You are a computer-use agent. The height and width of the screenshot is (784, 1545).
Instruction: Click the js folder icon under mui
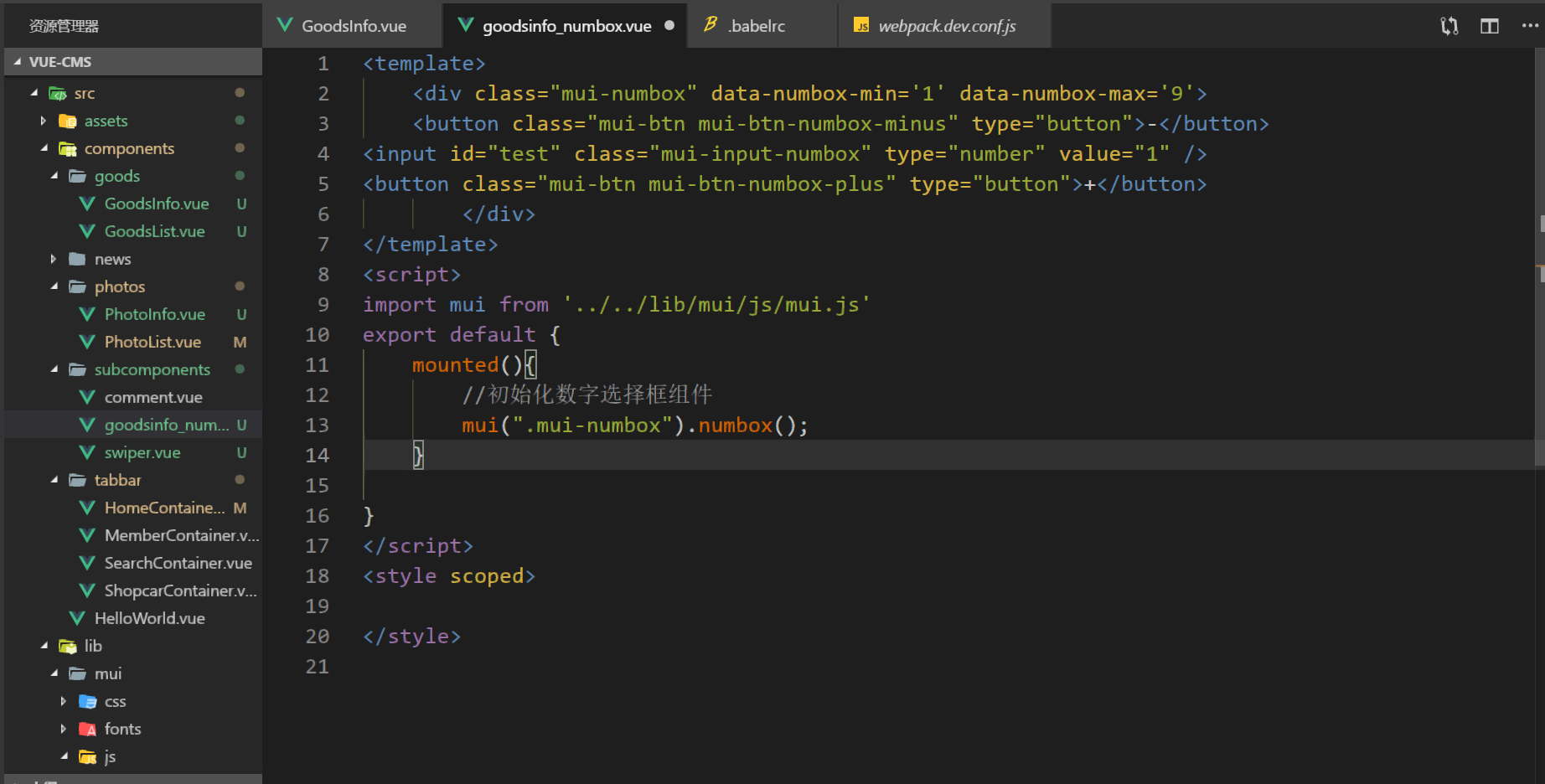click(87, 756)
